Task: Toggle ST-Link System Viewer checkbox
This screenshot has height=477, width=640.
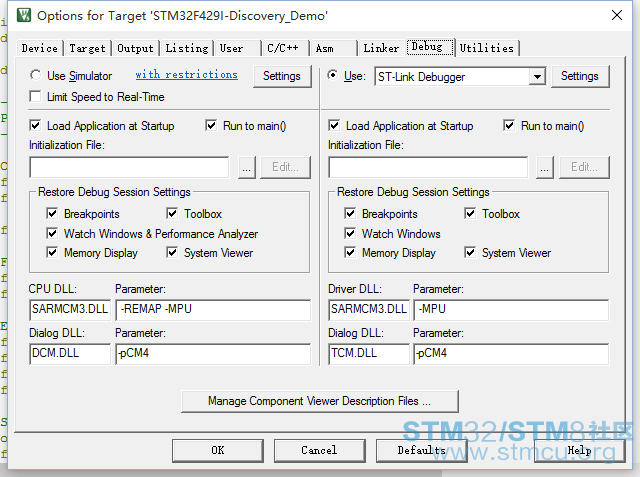Action: point(470,252)
